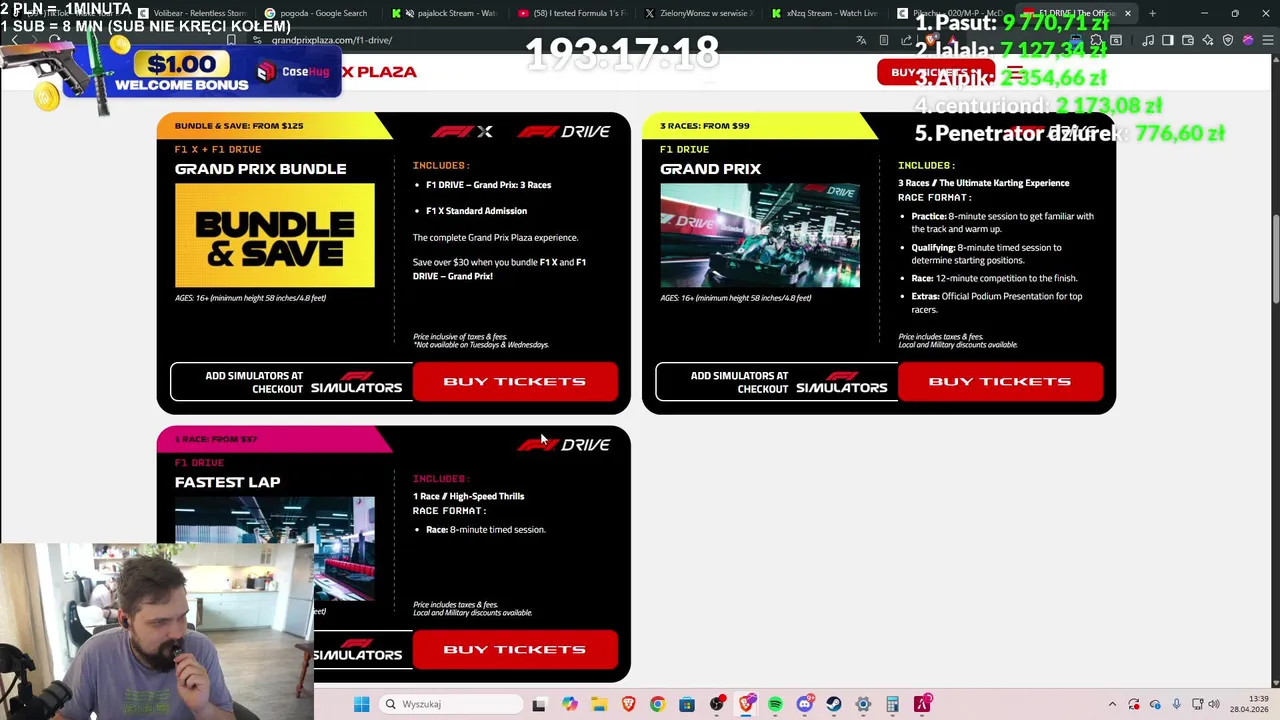The image size is (1280, 720).
Task: Click the translate page icon
Action: [x=861, y=40]
